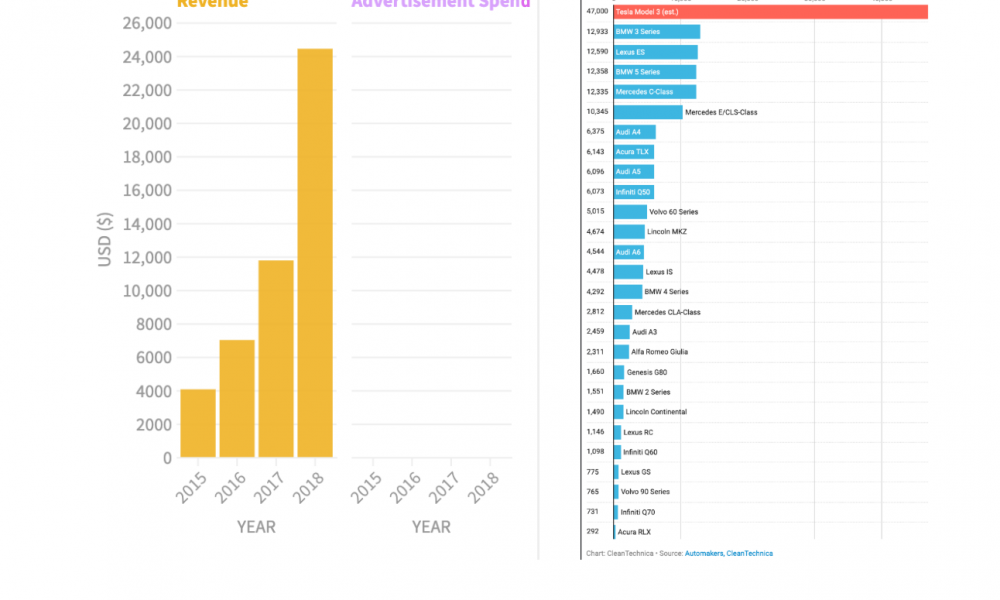The width and height of the screenshot is (1000, 600).
Task: Select the 4,674 sales value
Action: (x=595, y=231)
